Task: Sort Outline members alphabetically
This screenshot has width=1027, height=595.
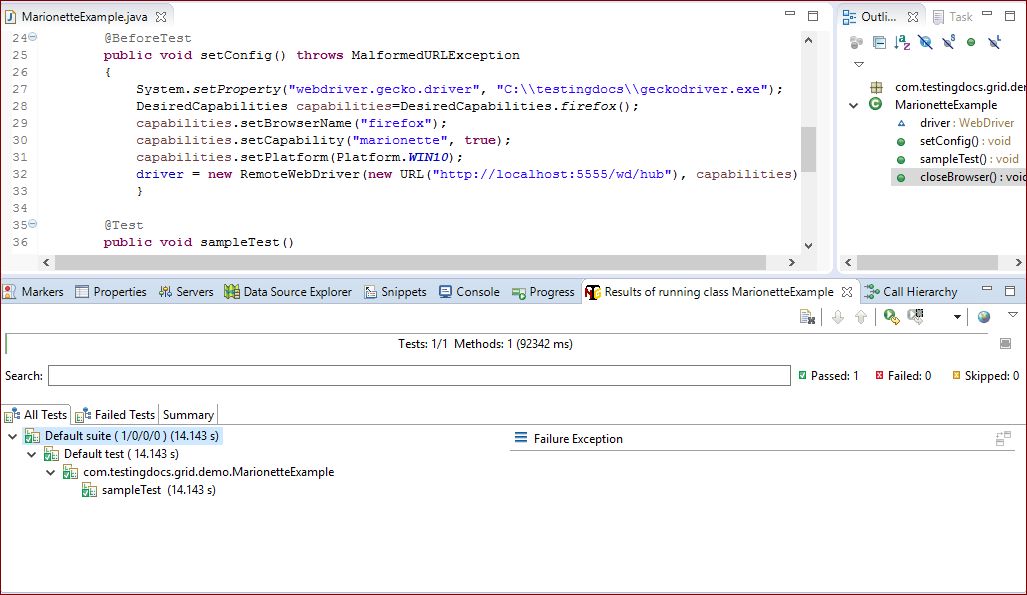Action: coord(902,43)
